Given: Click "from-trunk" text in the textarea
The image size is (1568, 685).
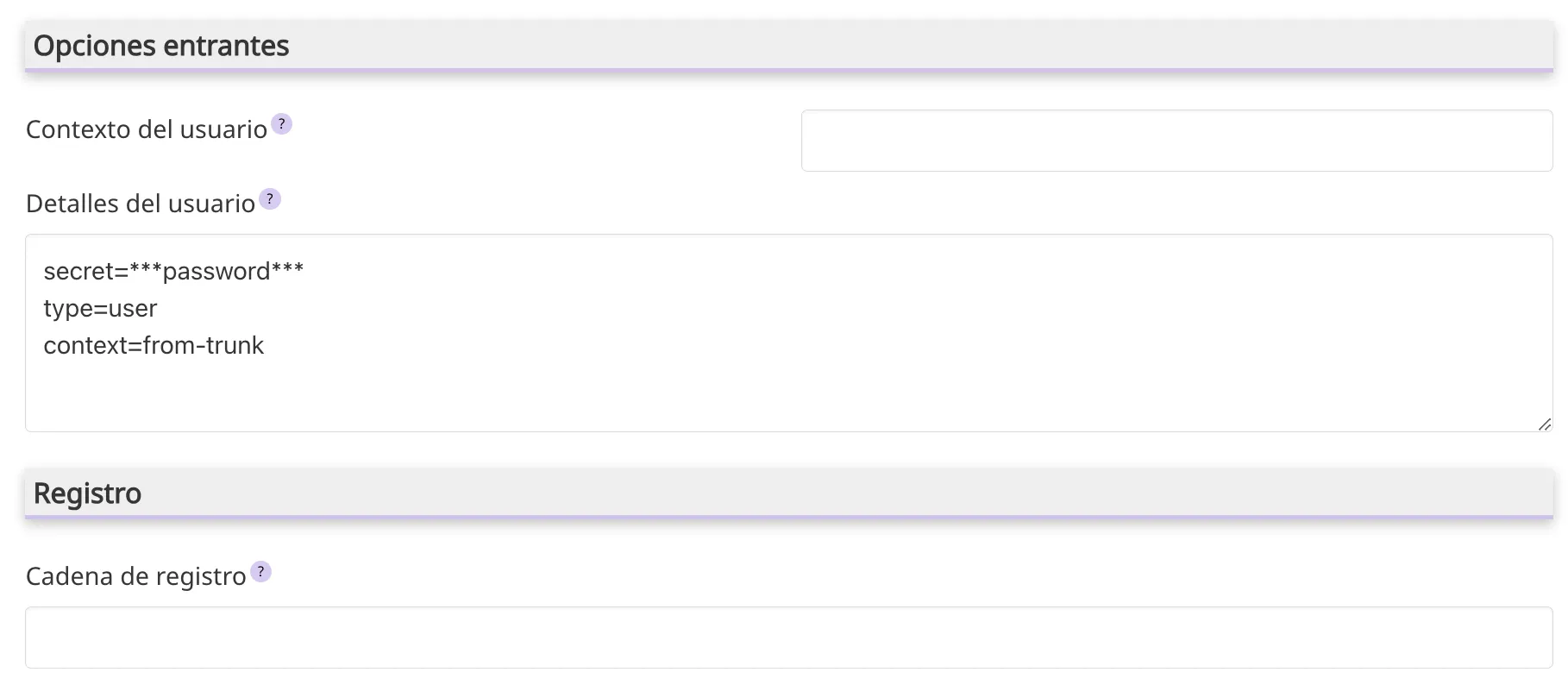Looking at the screenshot, I should (x=204, y=346).
